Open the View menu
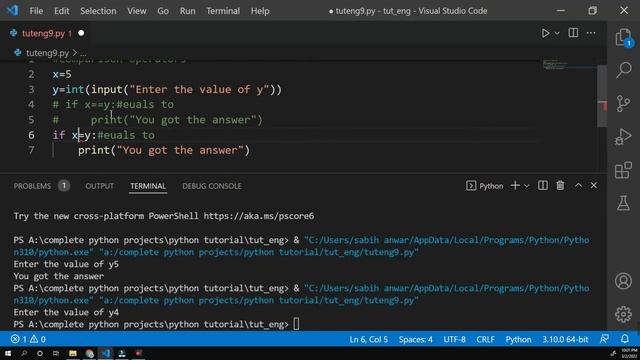The image size is (640, 360). (x=137, y=11)
